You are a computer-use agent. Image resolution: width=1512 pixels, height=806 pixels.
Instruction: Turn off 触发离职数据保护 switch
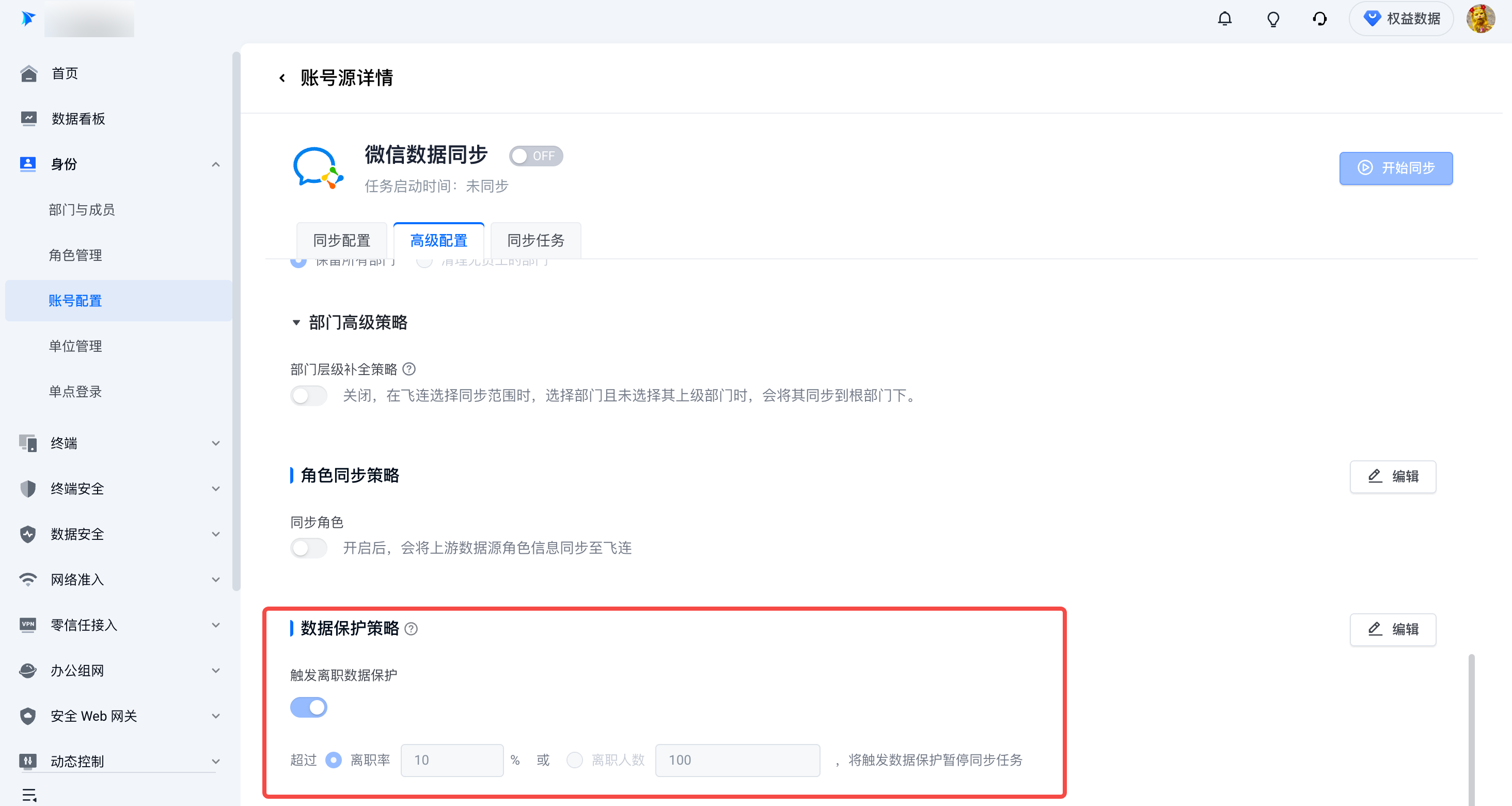(309, 707)
